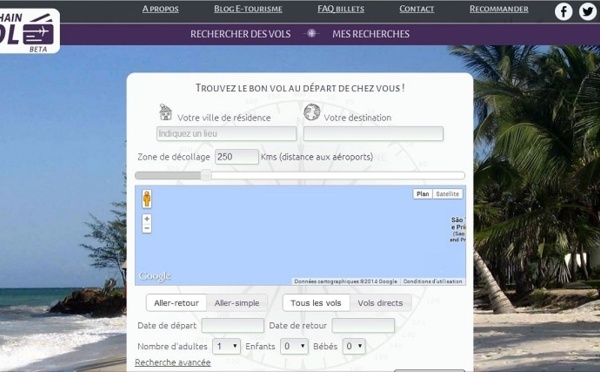The image size is (600, 372).
Task: Choose Vols directs option
Action: (x=380, y=303)
